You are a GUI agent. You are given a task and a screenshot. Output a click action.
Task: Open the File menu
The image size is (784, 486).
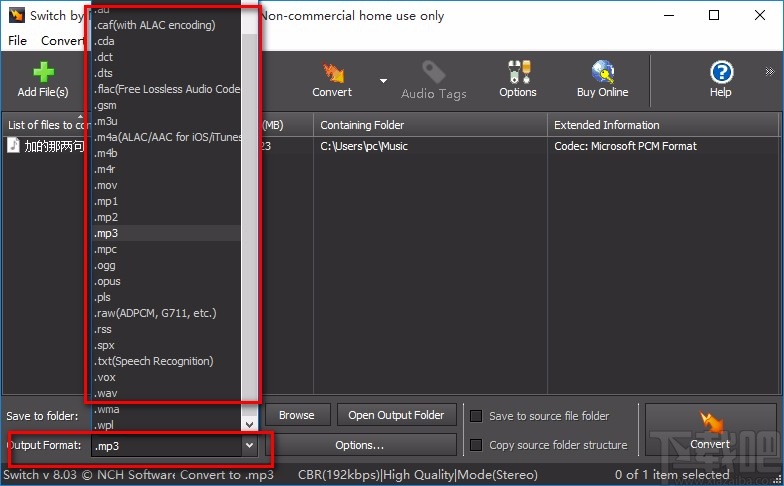[x=18, y=40]
